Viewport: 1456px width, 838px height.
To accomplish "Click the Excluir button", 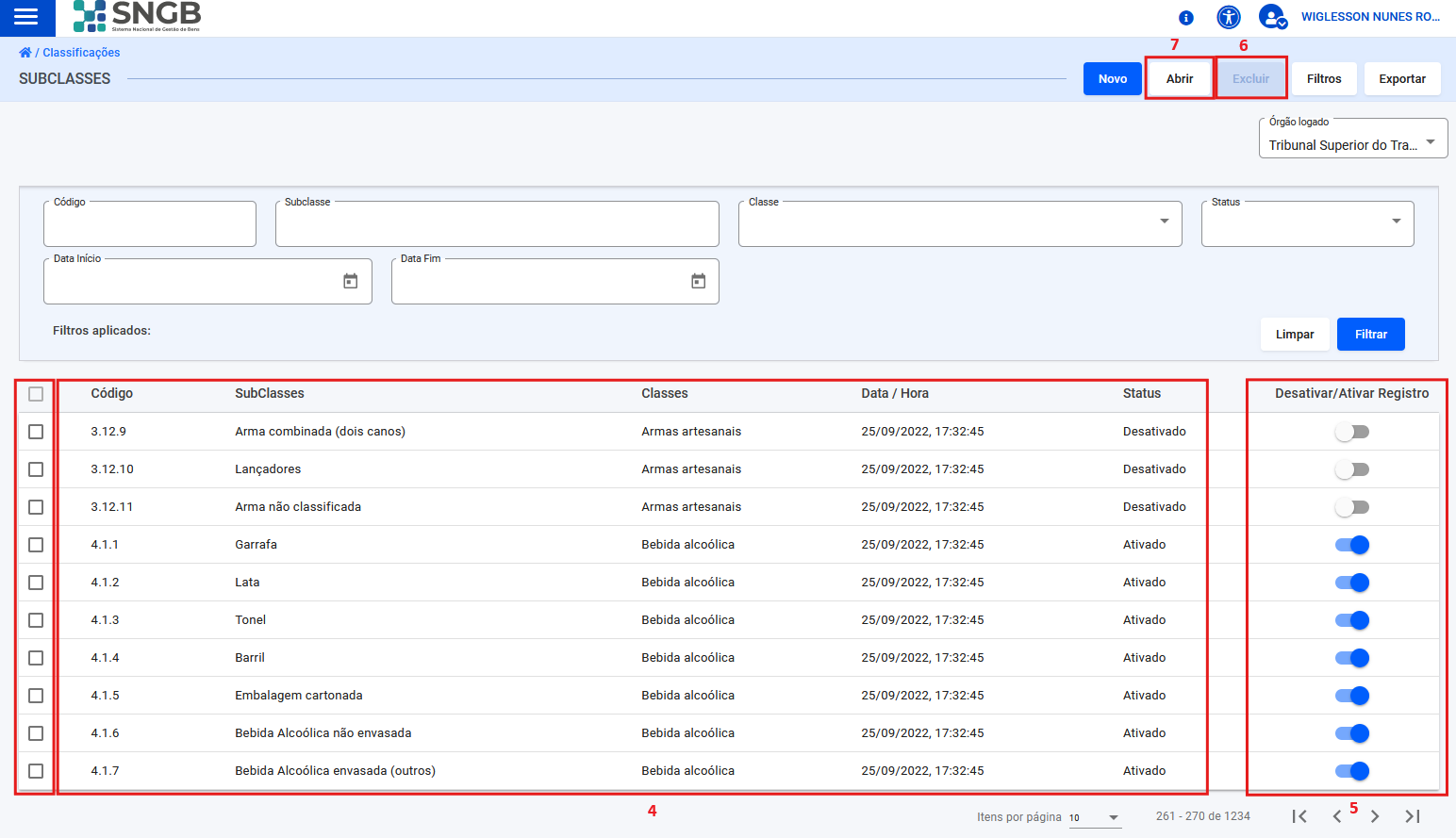I will click(x=1251, y=79).
